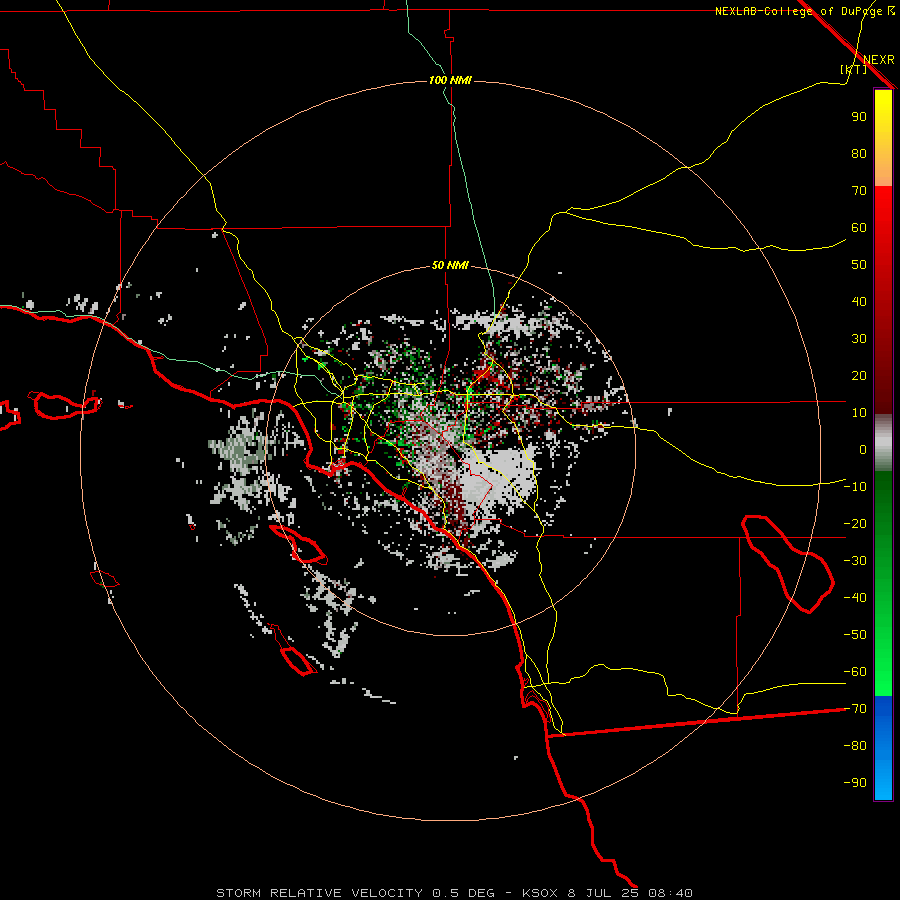Viewport: 900px width, 900px height.
Task: Select the 90 value on the velocity scale
Action: point(859,117)
